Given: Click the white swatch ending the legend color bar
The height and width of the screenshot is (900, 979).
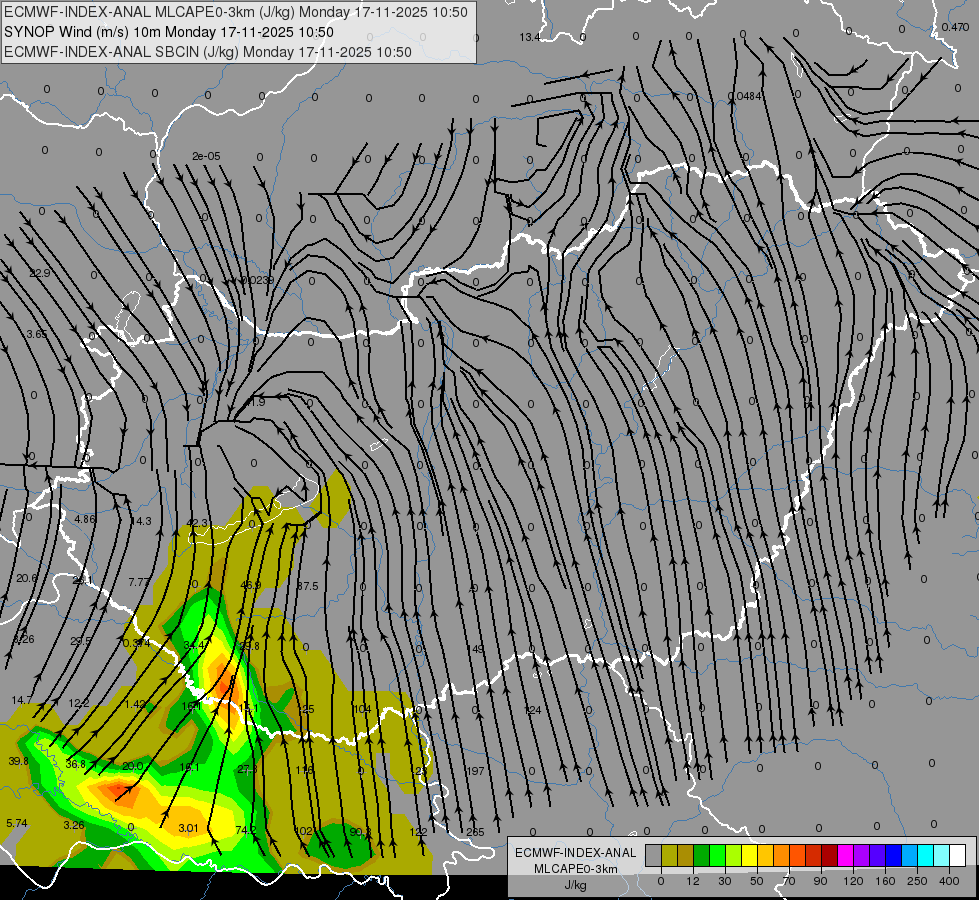Looking at the screenshot, I should [x=958, y=855].
